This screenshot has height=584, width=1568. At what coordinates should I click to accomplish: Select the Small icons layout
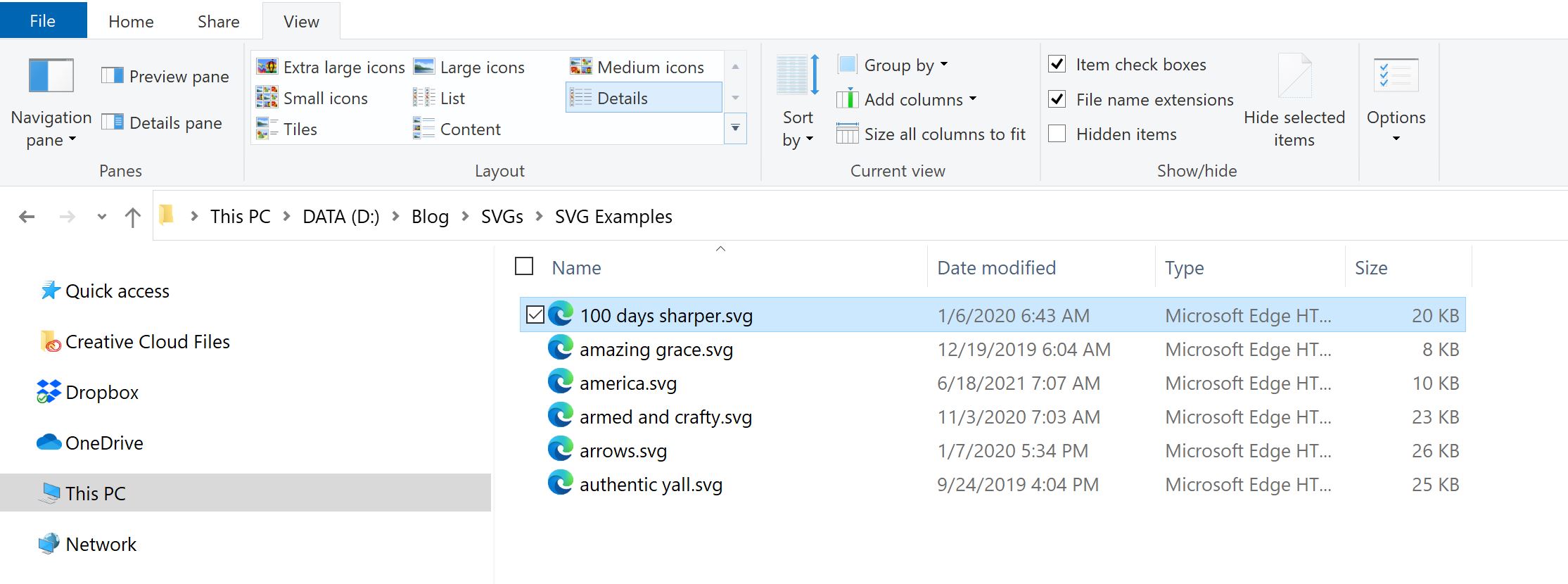pos(324,98)
